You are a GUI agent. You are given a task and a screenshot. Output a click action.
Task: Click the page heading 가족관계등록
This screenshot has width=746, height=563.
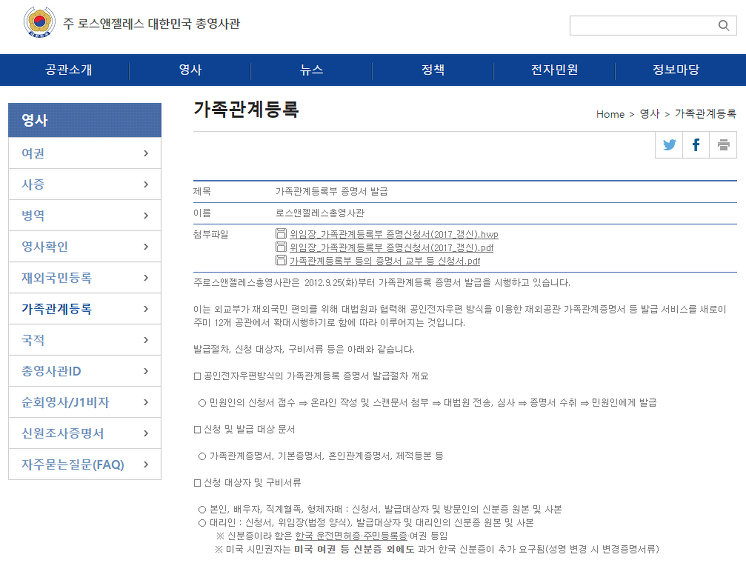(x=246, y=109)
